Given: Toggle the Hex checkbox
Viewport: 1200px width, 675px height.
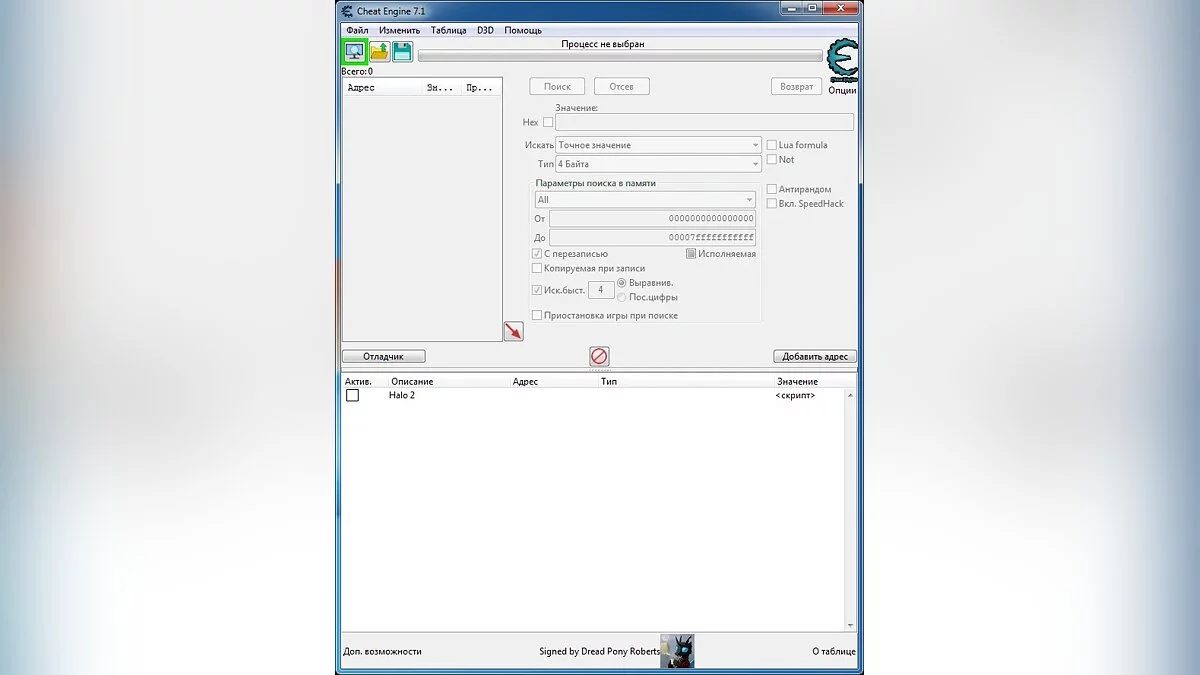Looking at the screenshot, I should [x=548, y=122].
